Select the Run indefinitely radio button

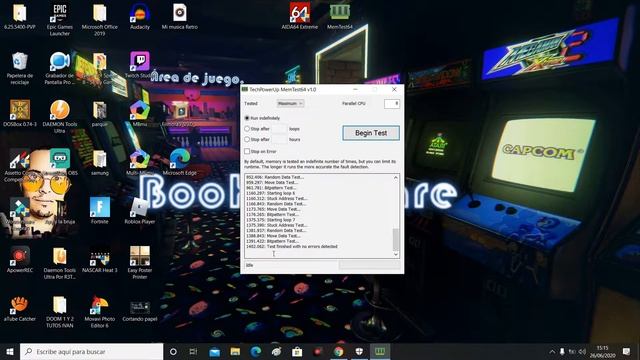click(x=247, y=118)
